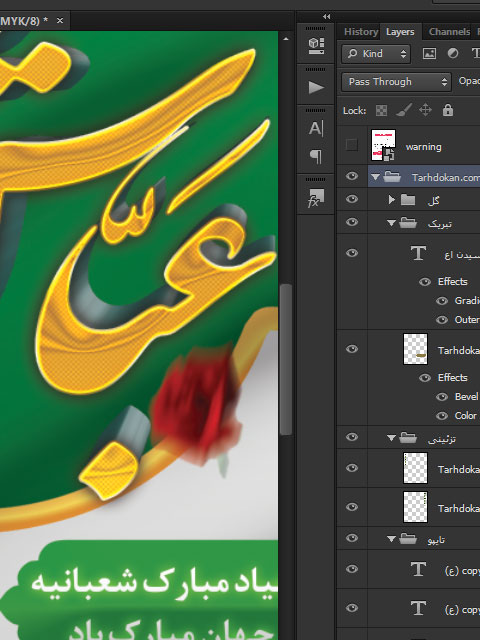Filter layers by adjustment layer icon
The height and width of the screenshot is (640, 480).
[x=453, y=53]
